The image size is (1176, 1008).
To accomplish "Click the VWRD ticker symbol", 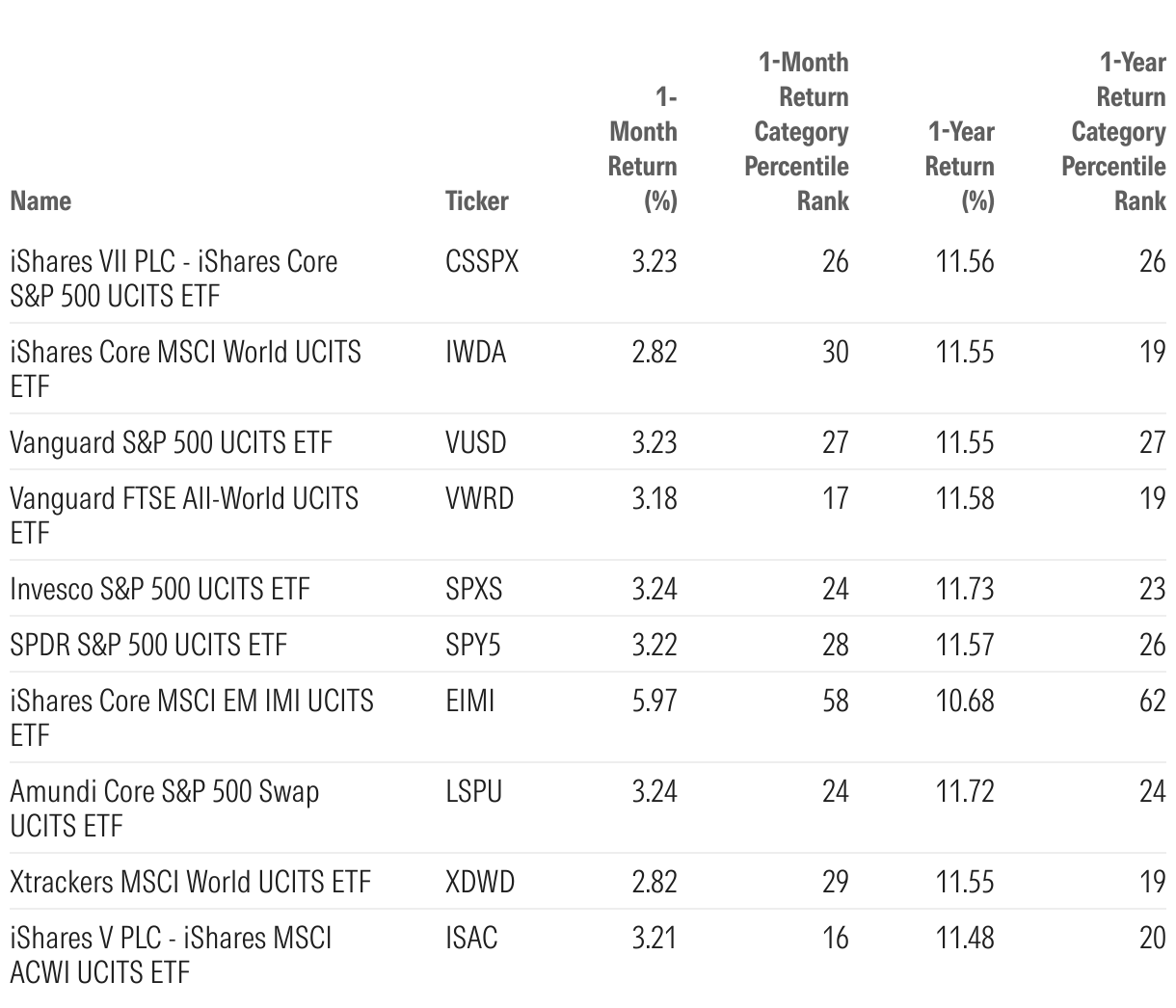I will pos(479,498).
